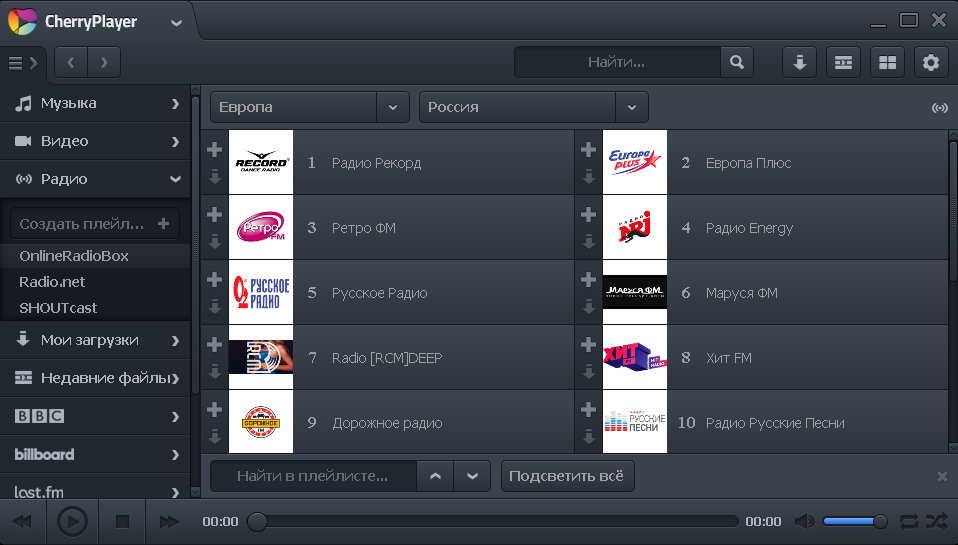Click the Подсветить всё button

(x=567, y=476)
